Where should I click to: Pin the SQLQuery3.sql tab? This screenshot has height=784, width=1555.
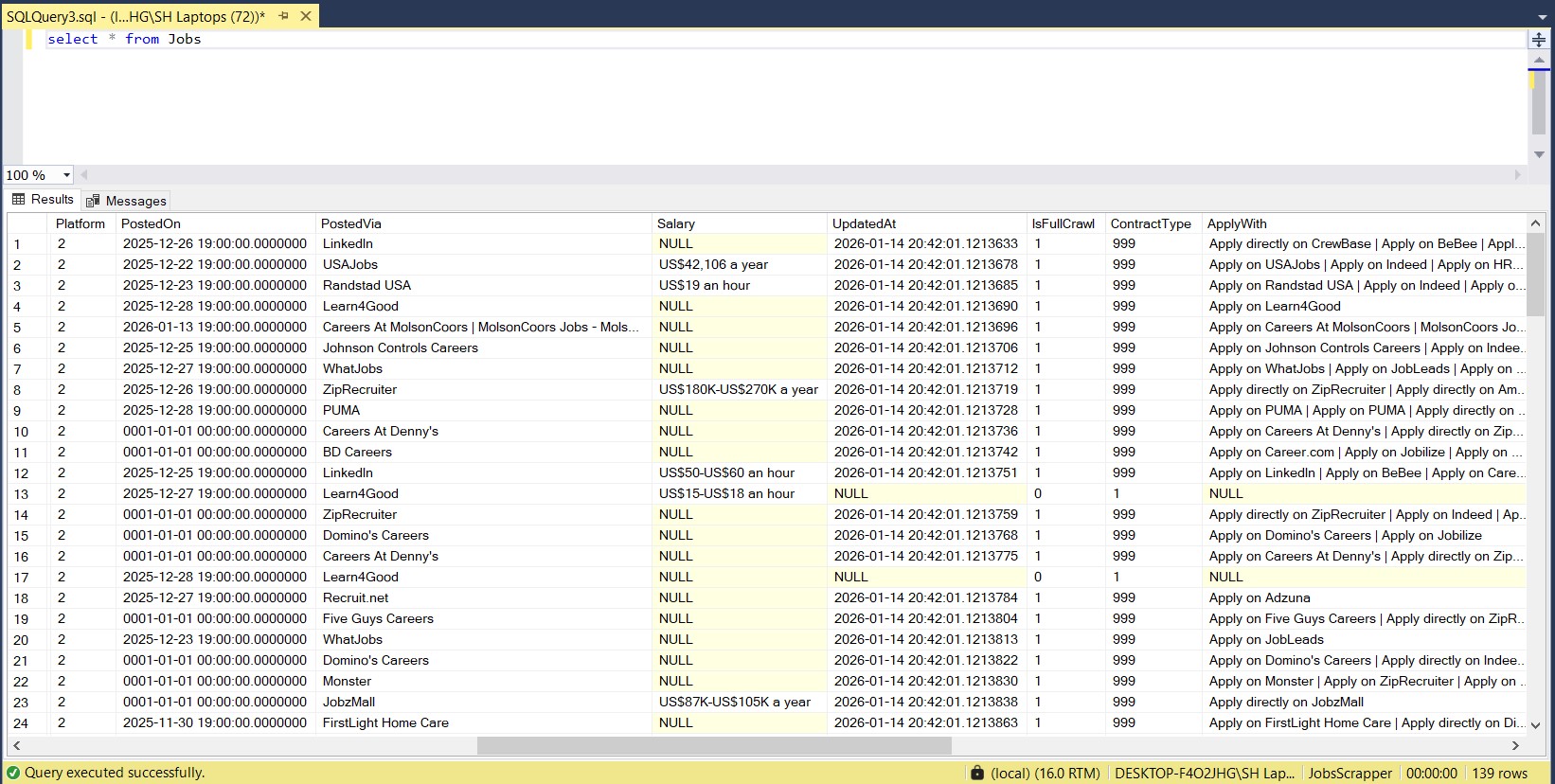283,16
